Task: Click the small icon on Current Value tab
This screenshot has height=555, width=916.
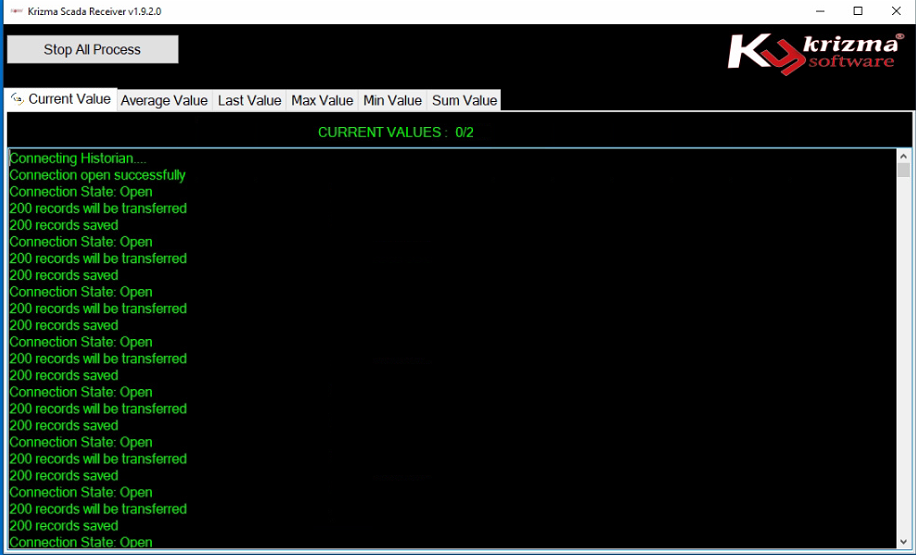Action: click(x=17, y=99)
